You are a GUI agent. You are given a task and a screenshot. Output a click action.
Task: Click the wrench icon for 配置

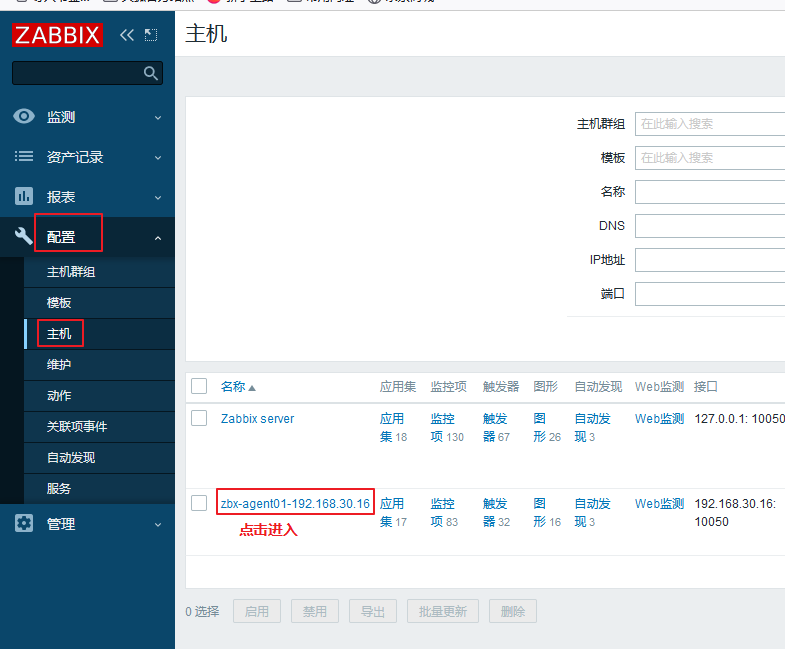pyautogui.click(x=24, y=236)
